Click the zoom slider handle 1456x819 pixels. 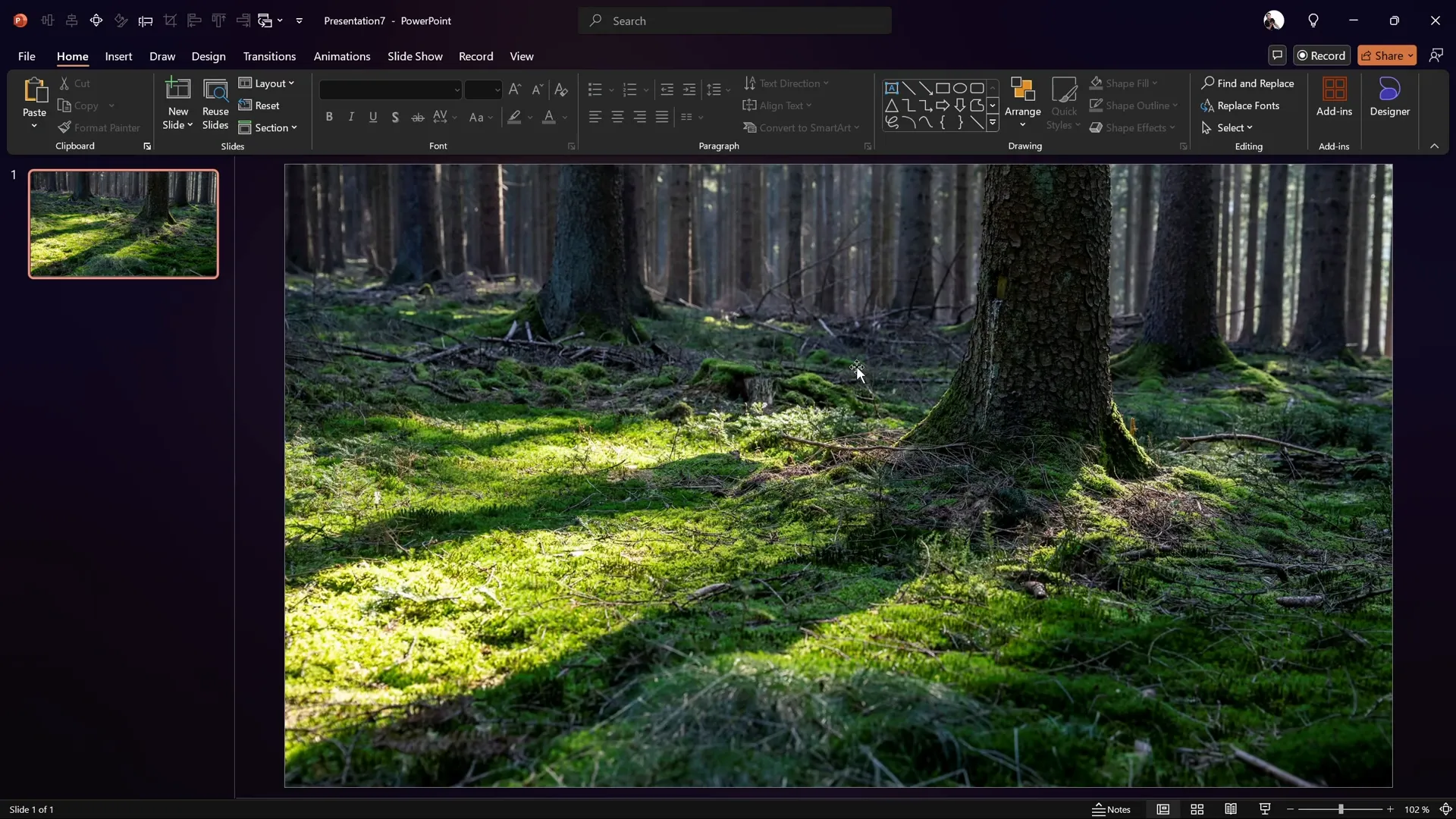click(x=1341, y=809)
